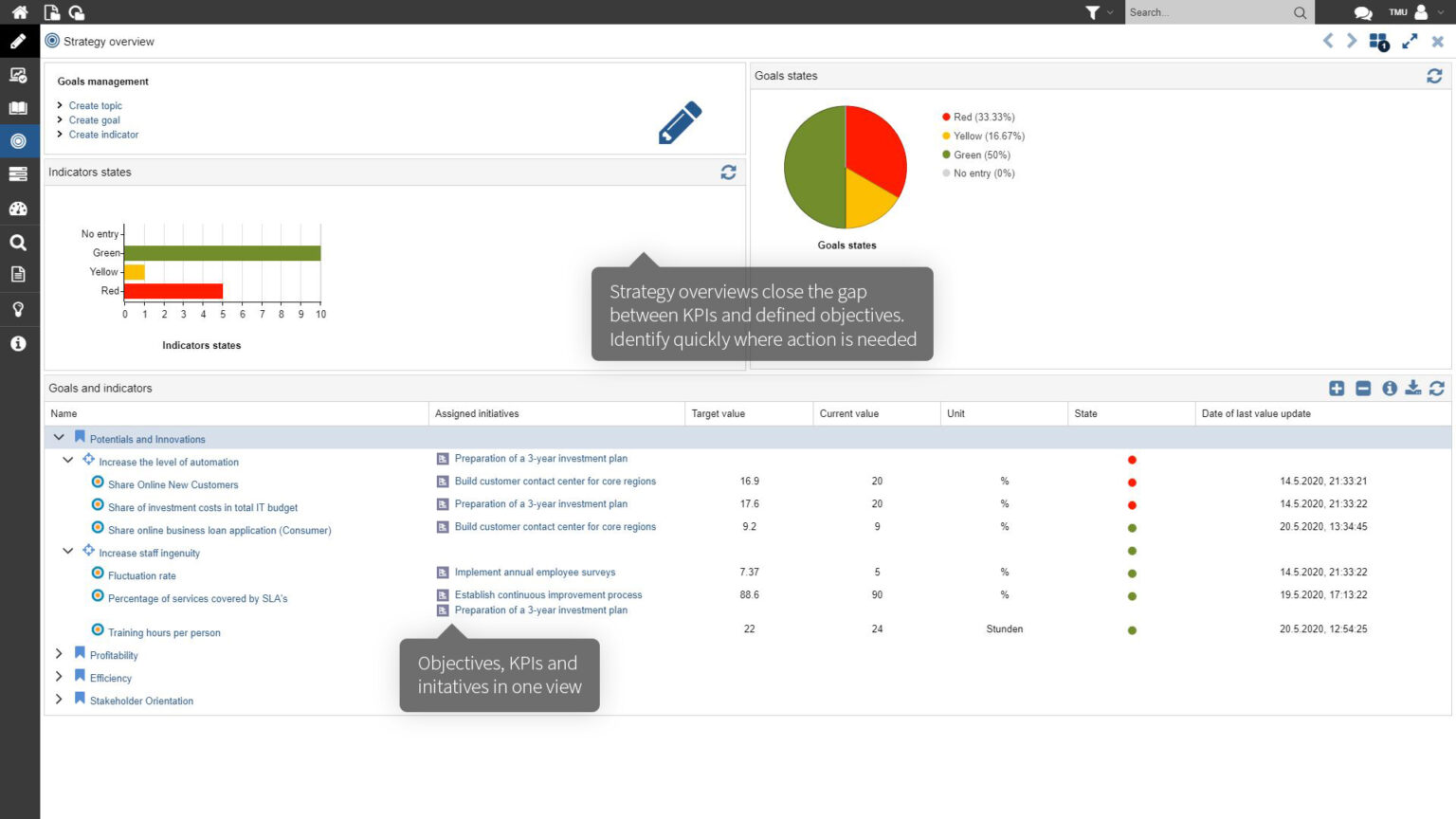The width and height of the screenshot is (1456, 819).
Task: Refresh the Goals states chart
Action: [1434, 76]
